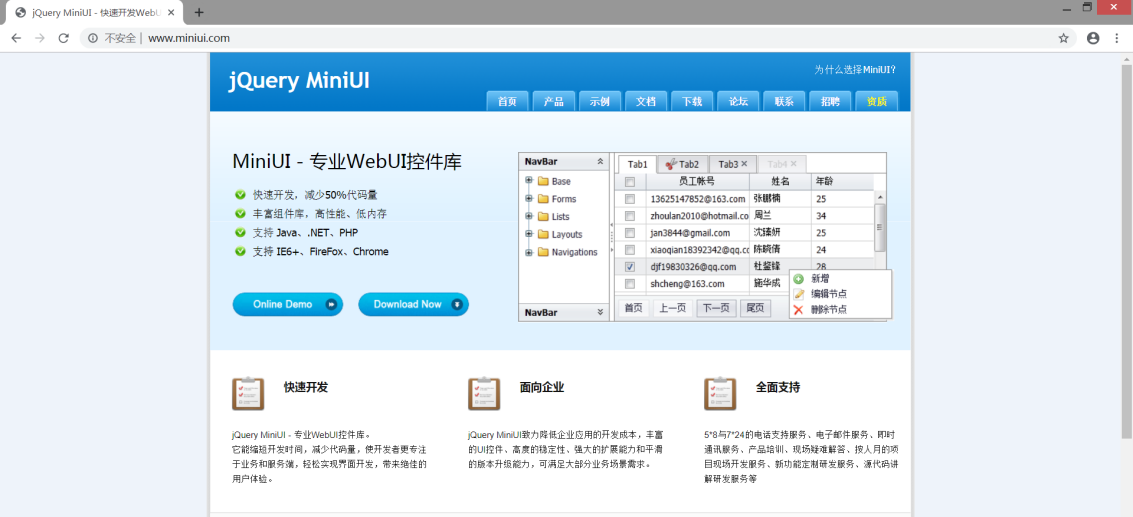Go back with the browser back arrow

[16, 38]
